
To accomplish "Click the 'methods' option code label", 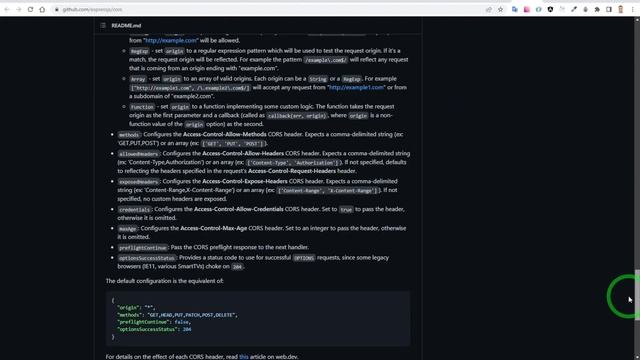I will point(129,135).
